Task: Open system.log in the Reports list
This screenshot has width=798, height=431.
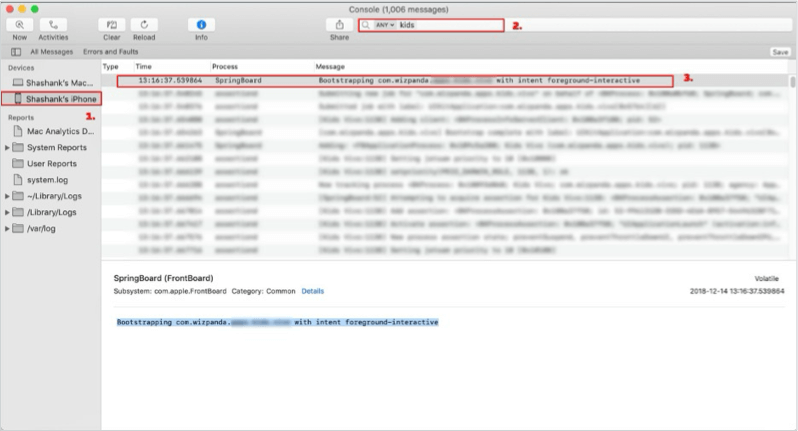Action: [x=47, y=180]
